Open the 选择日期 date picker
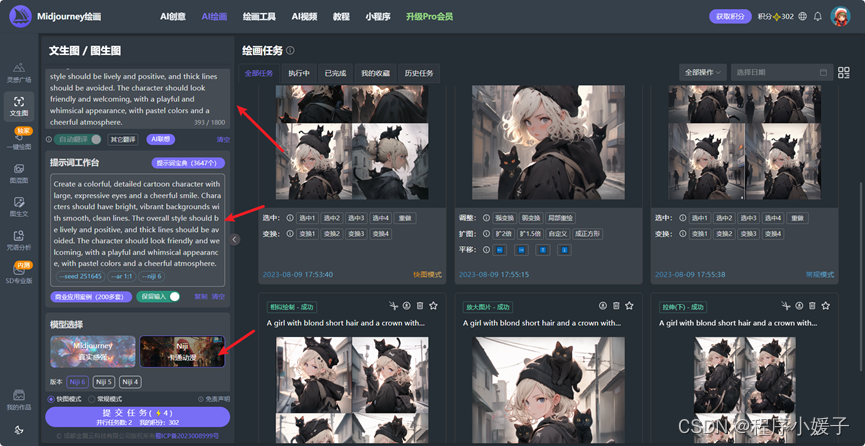The width and height of the screenshot is (865, 446). [781, 72]
